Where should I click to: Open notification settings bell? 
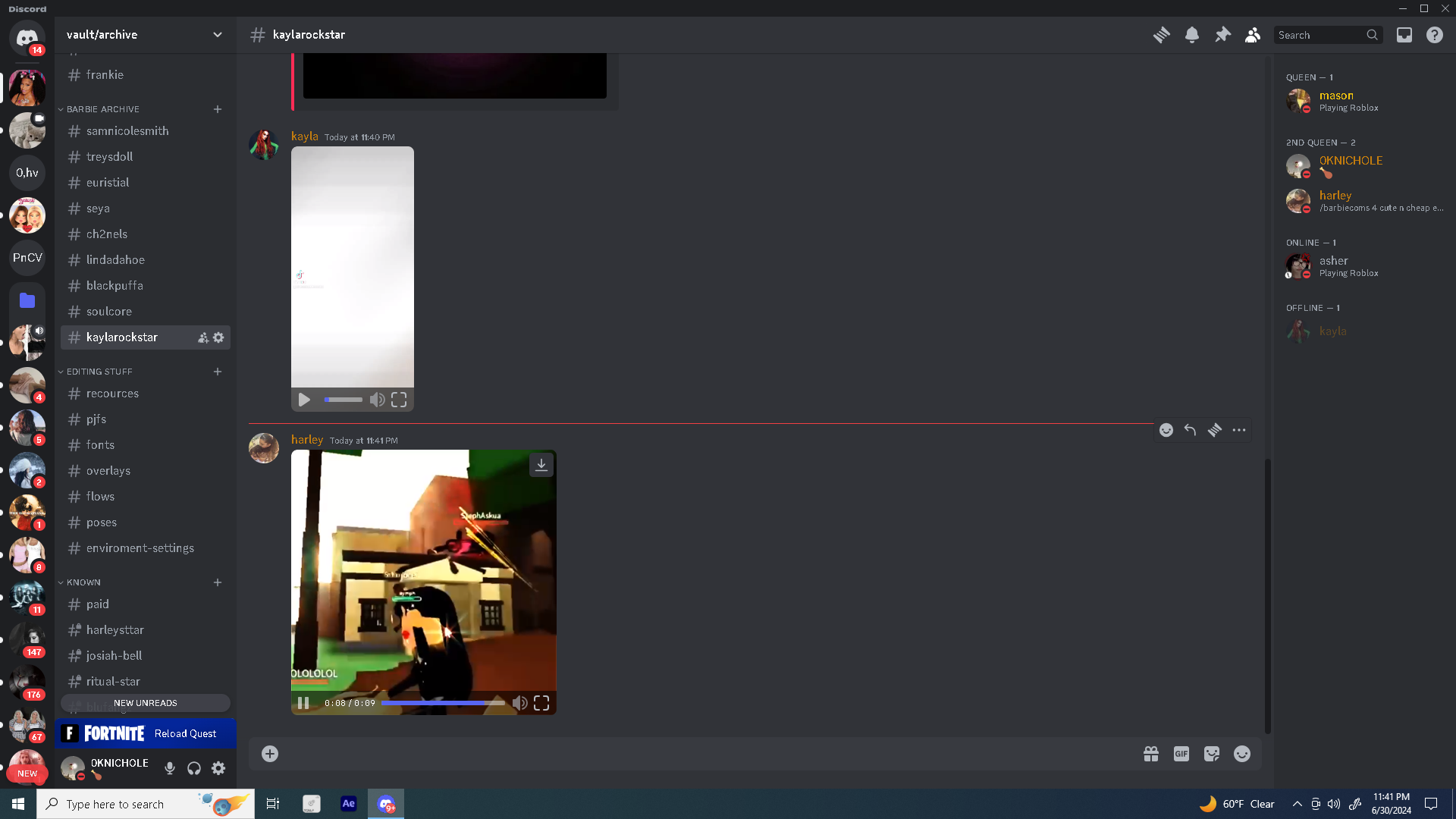coord(1192,35)
